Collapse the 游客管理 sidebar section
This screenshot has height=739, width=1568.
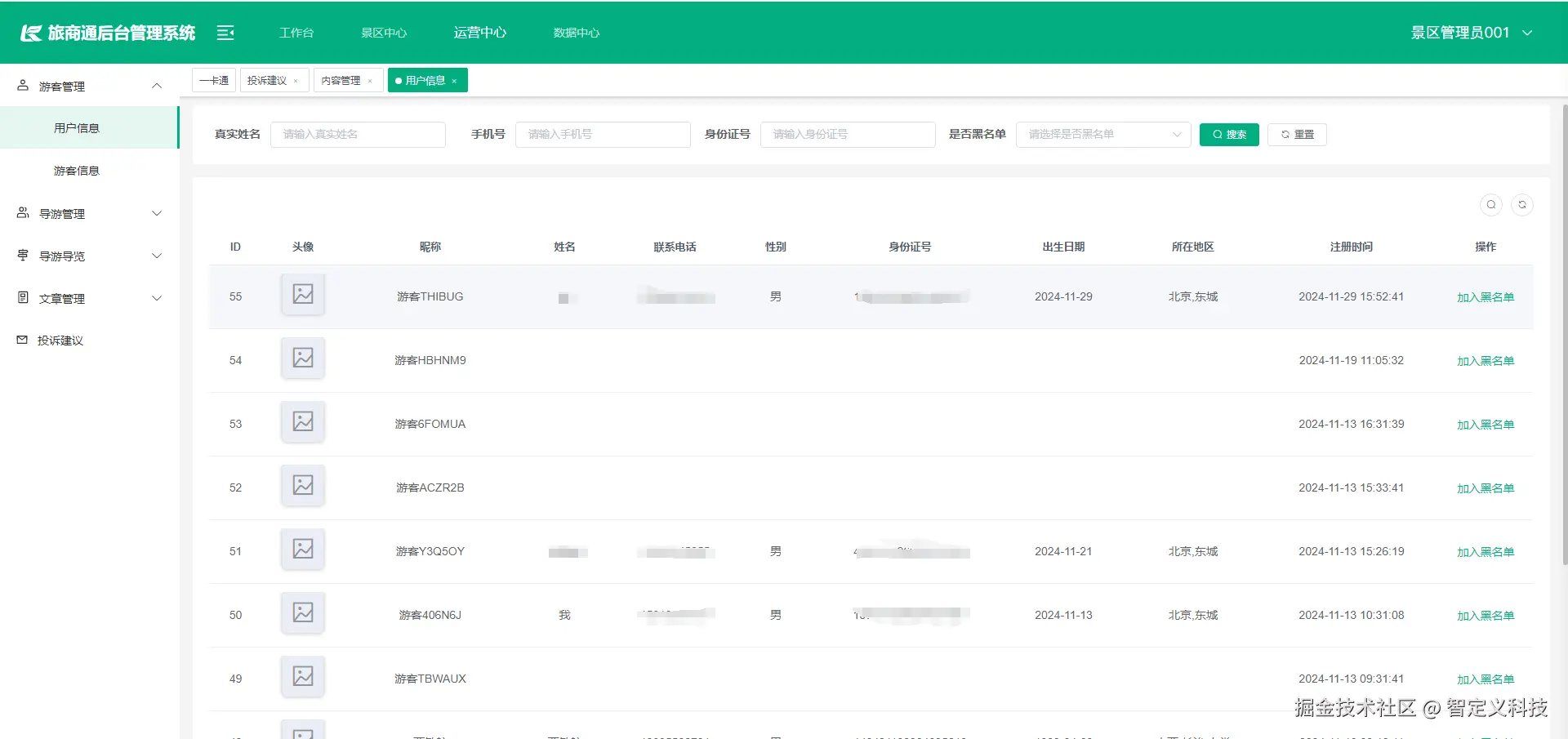point(90,86)
